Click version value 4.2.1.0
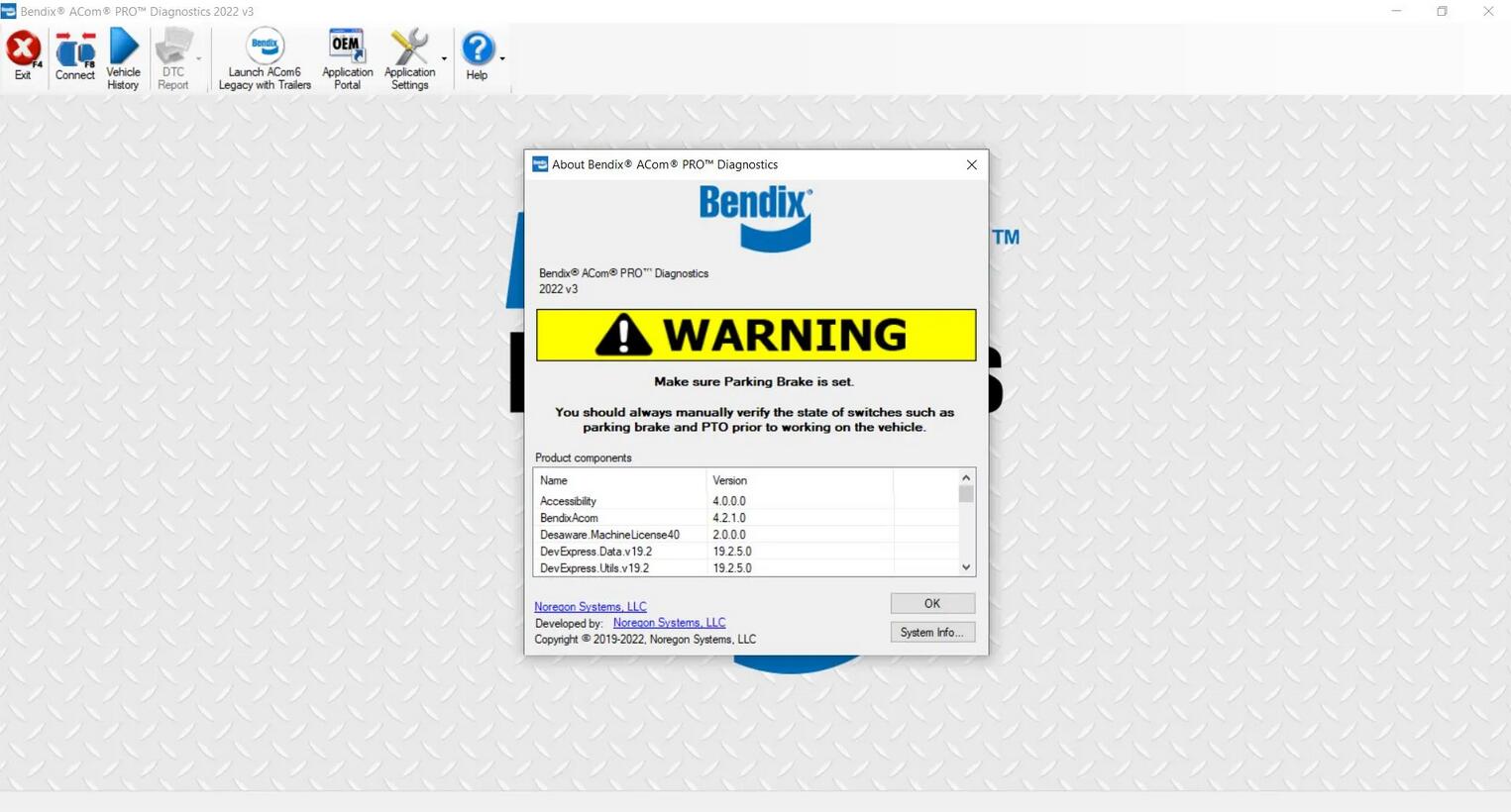Screen dimensions: 1511x812 pyautogui.click(x=729, y=518)
